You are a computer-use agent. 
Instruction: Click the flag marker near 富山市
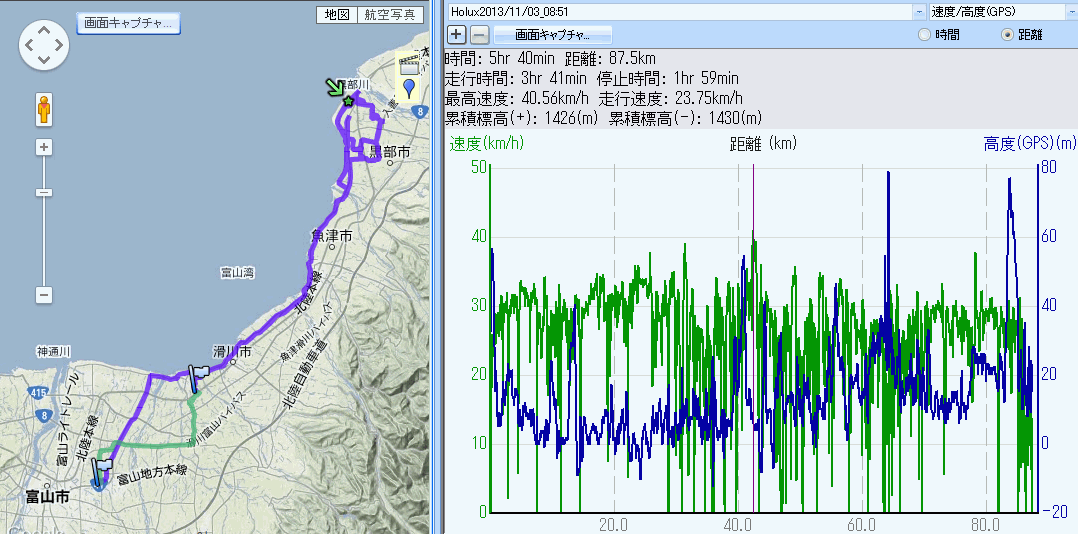(102, 469)
